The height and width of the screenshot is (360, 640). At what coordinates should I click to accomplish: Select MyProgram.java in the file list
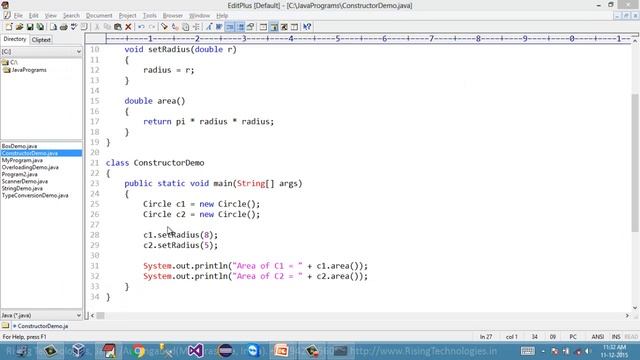tap(22, 160)
